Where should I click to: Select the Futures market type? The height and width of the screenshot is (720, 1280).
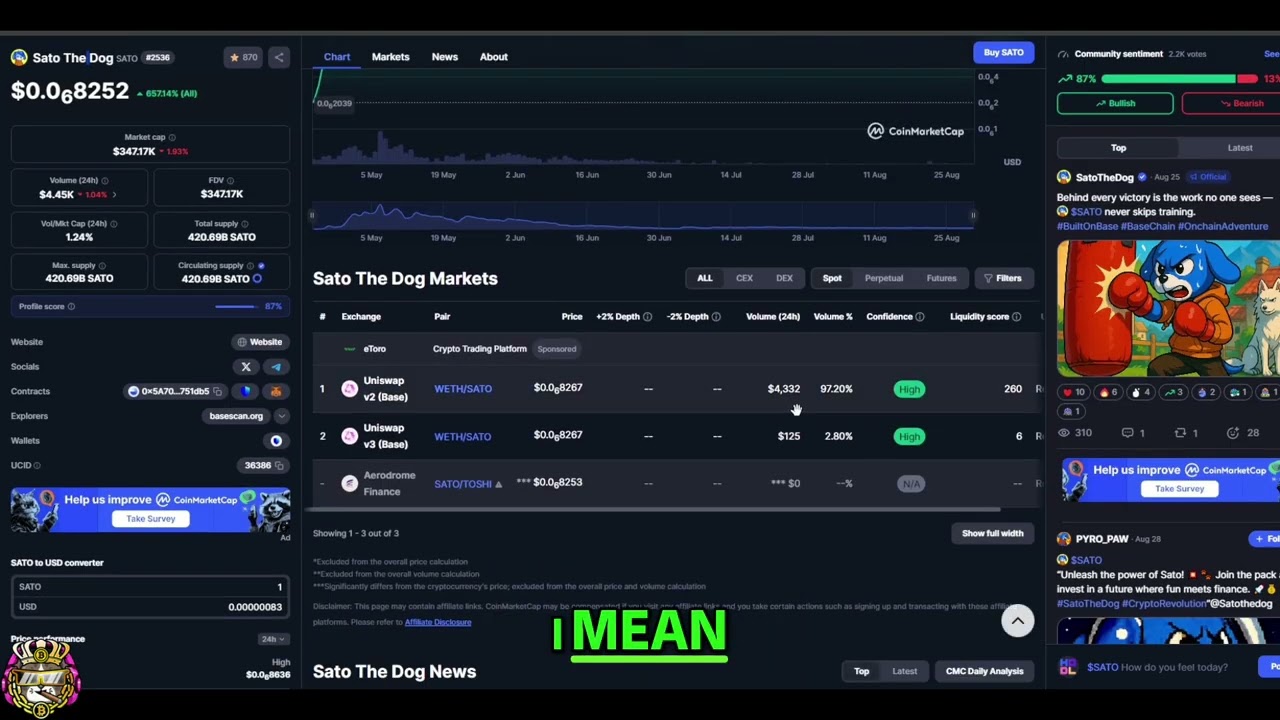coord(941,279)
